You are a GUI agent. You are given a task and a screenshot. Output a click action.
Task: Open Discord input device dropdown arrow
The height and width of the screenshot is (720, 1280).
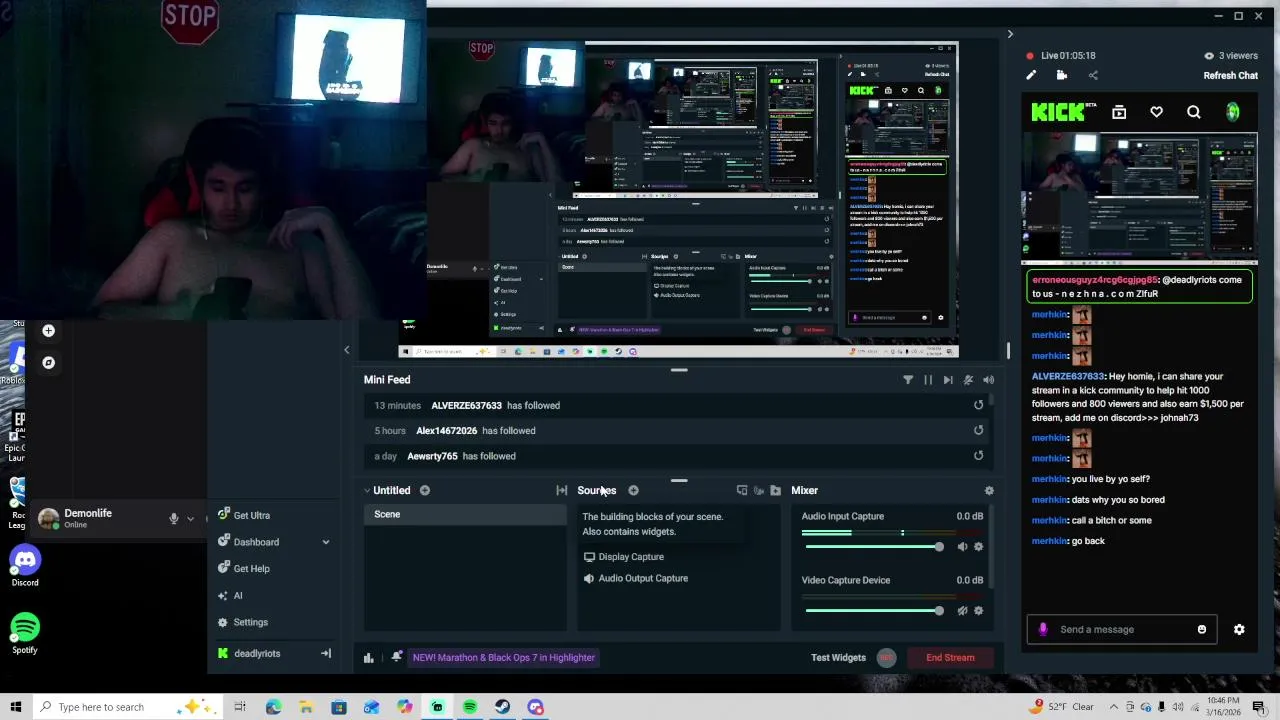coord(190,518)
